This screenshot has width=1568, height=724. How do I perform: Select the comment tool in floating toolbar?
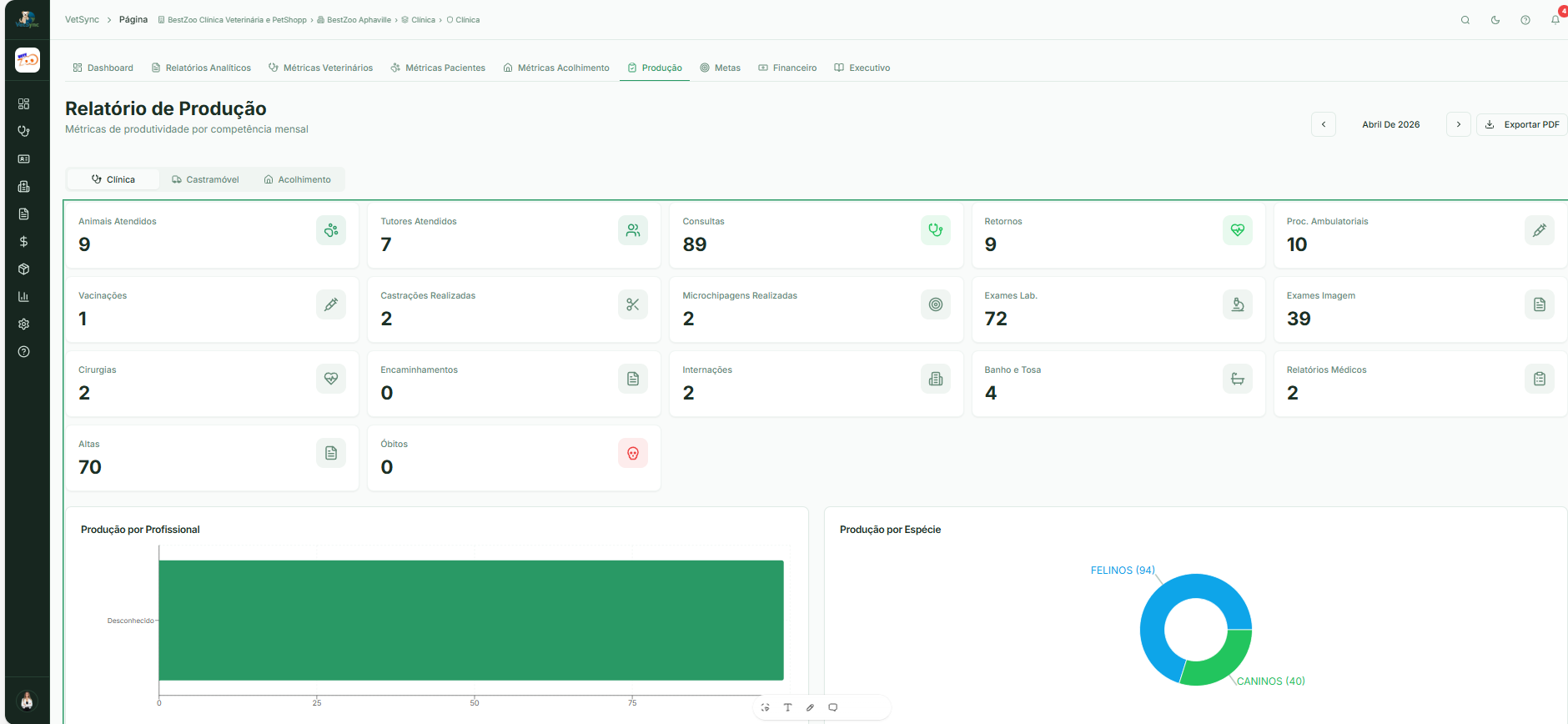832,707
